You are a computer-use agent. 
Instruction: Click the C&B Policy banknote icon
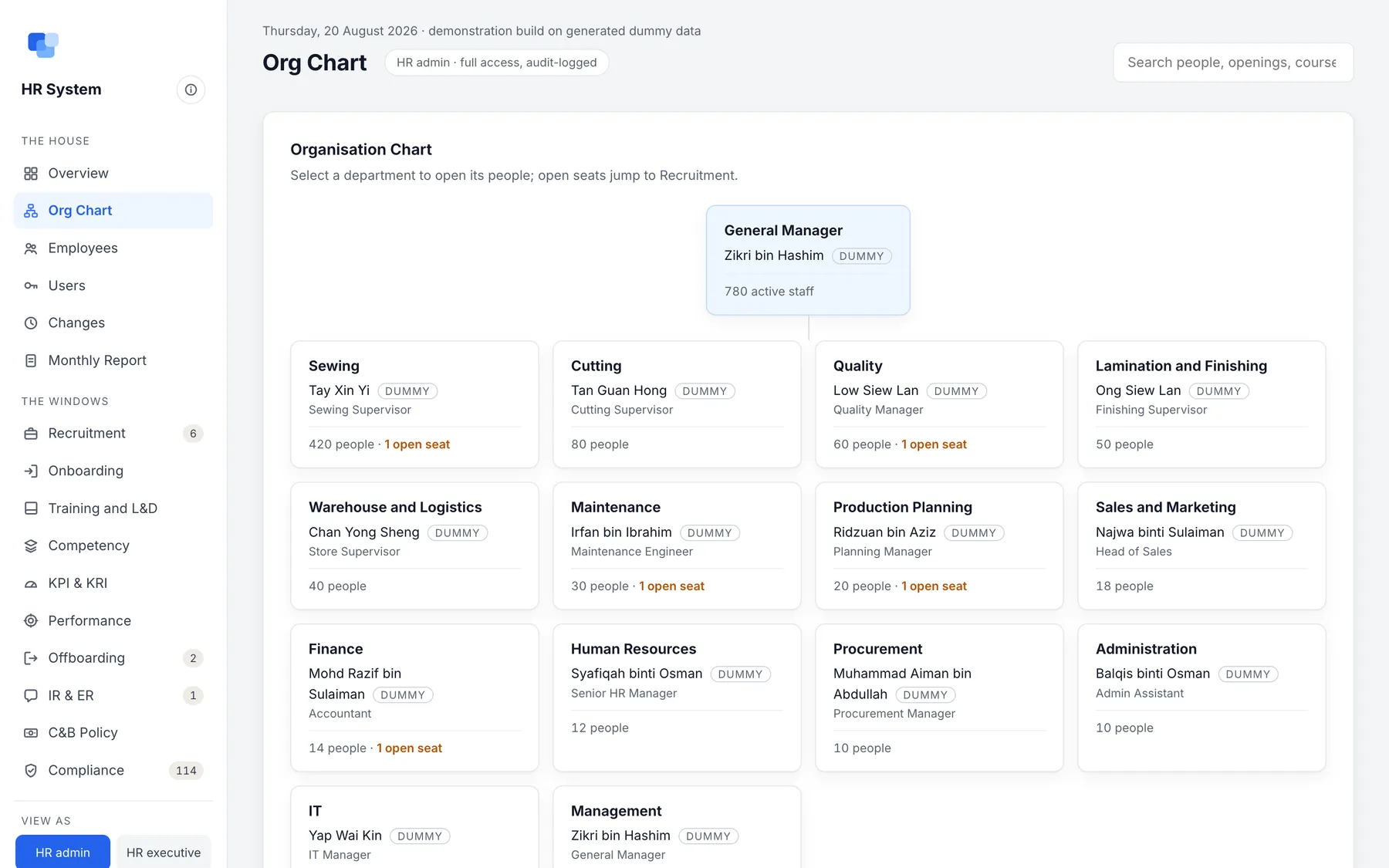click(x=31, y=733)
